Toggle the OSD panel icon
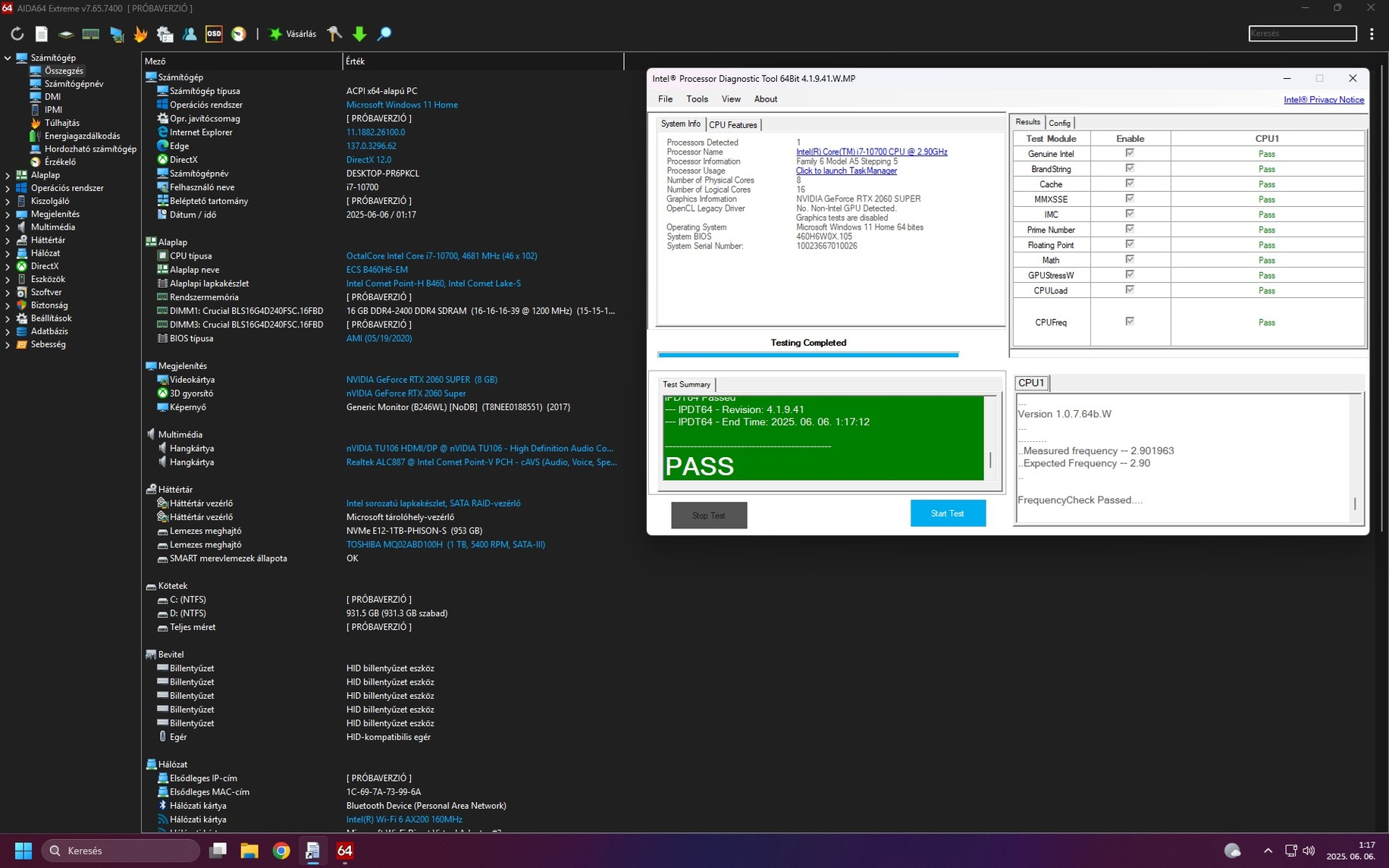1389x868 pixels. pos(214,33)
